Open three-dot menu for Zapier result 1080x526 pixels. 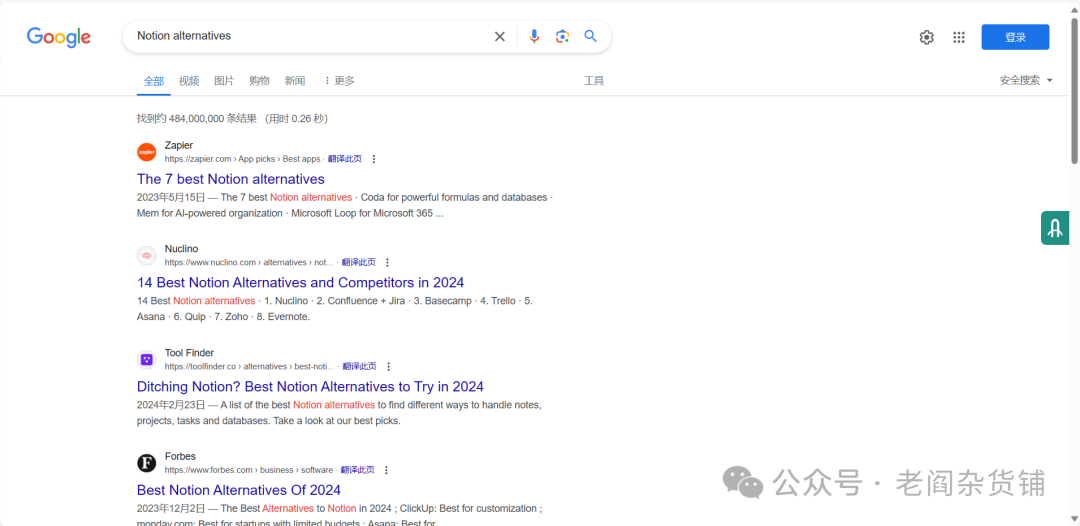pos(374,159)
